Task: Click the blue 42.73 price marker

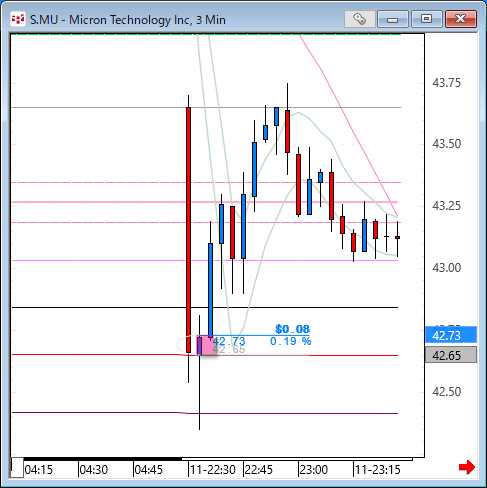Action: click(x=451, y=335)
